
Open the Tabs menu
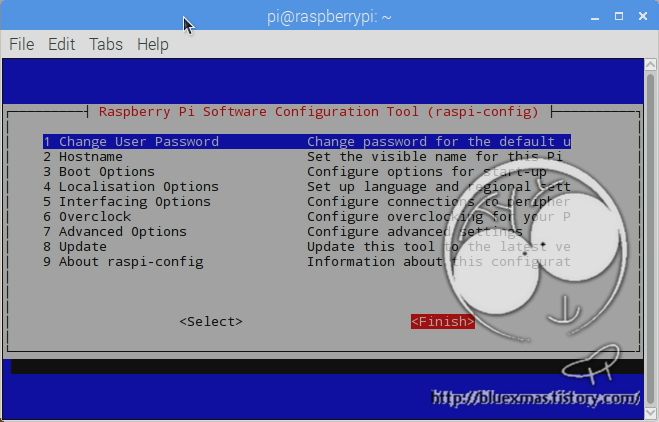point(106,44)
